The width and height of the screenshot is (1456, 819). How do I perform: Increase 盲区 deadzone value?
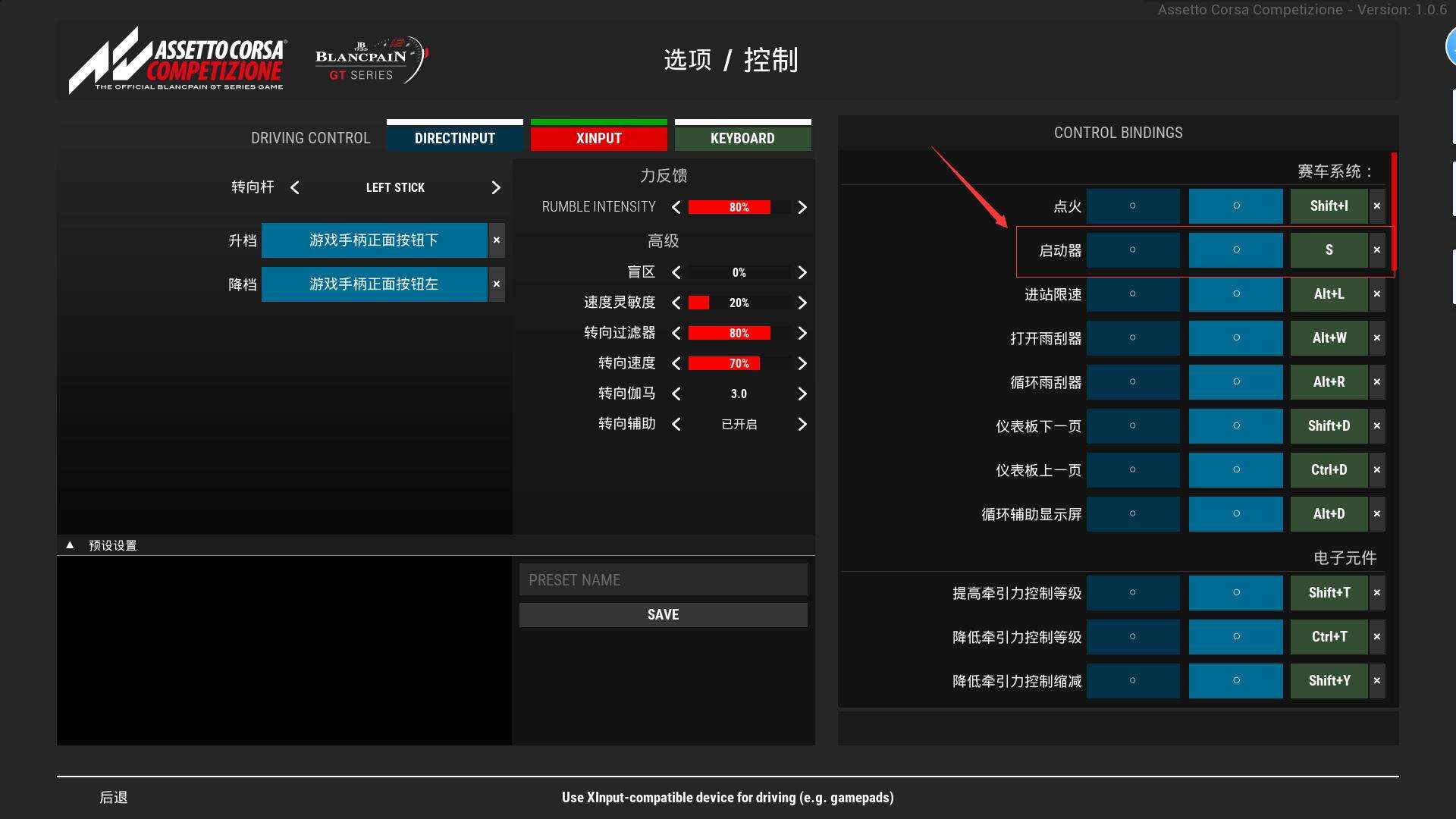pyautogui.click(x=802, y=272)
